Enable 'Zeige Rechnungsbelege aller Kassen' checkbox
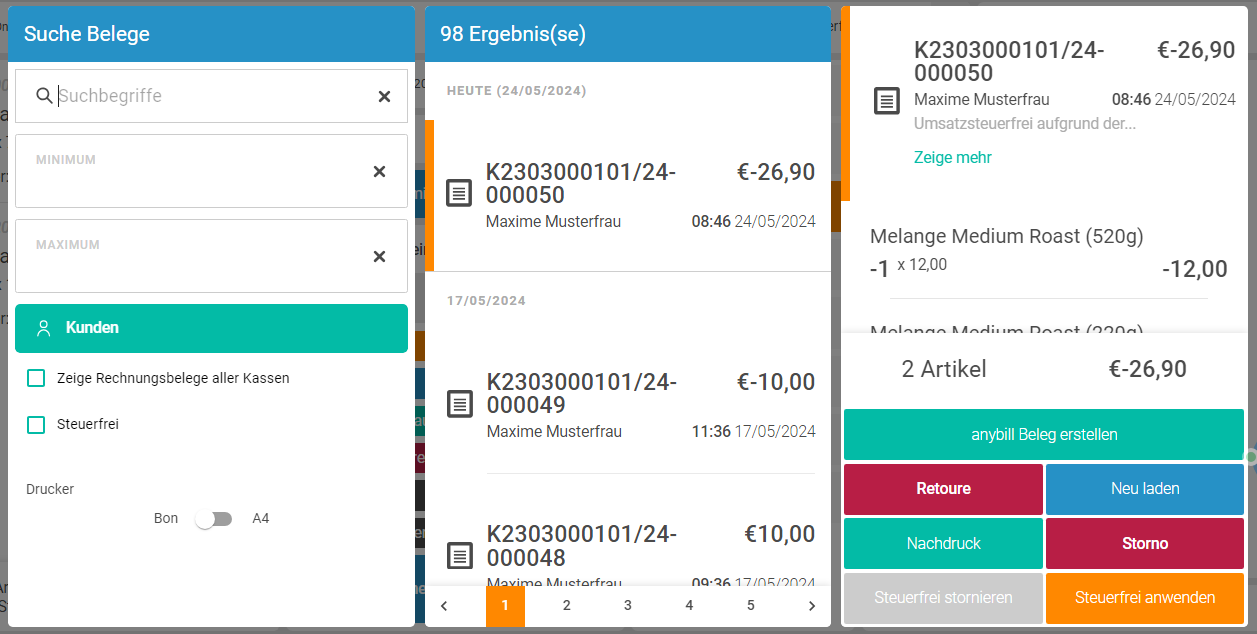 click(x=37, y=378)
